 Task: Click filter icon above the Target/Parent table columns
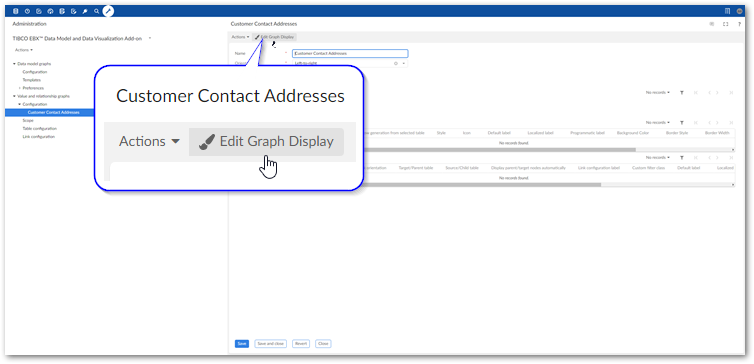(682, 158)
